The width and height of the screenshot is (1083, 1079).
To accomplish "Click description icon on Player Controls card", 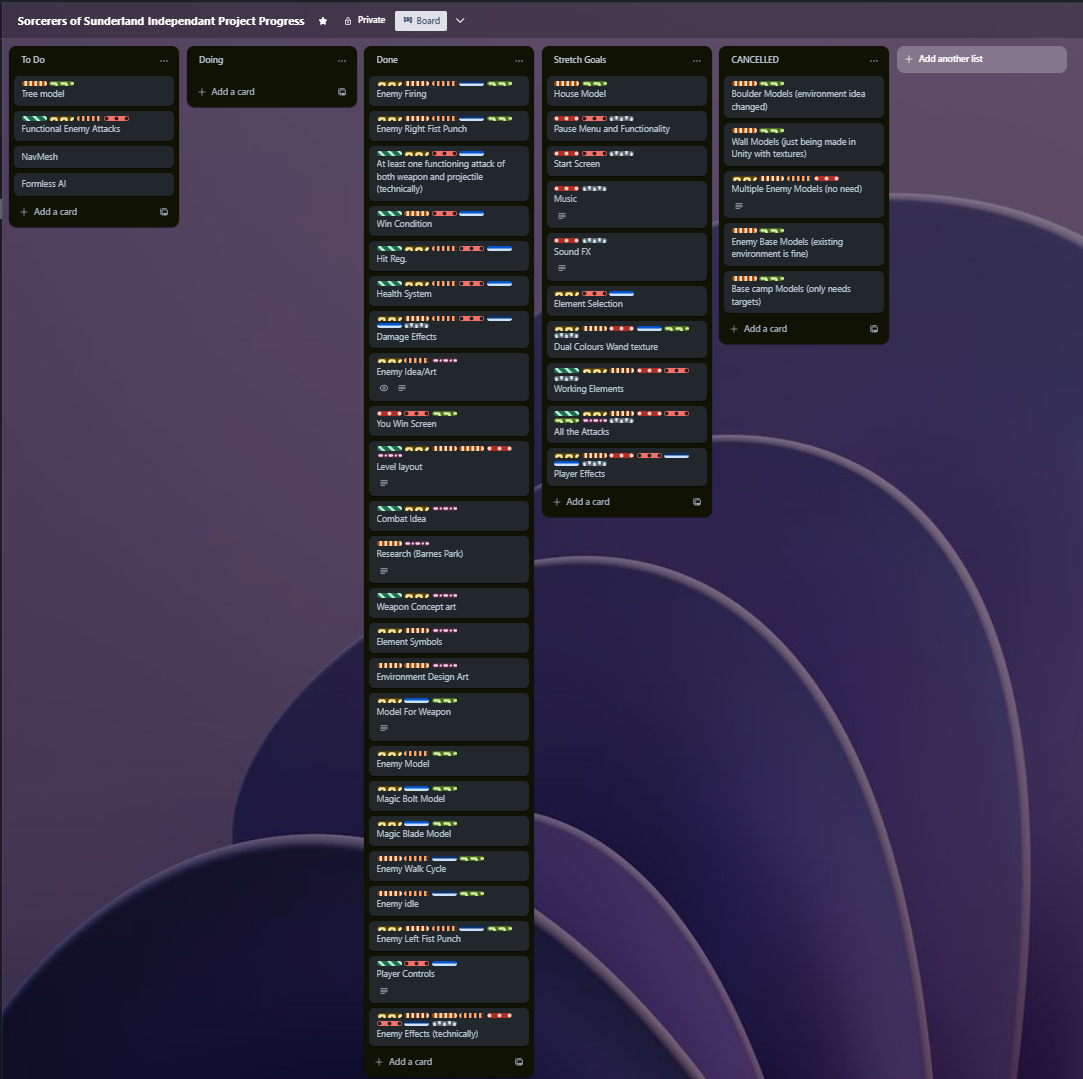I will 384,991.
